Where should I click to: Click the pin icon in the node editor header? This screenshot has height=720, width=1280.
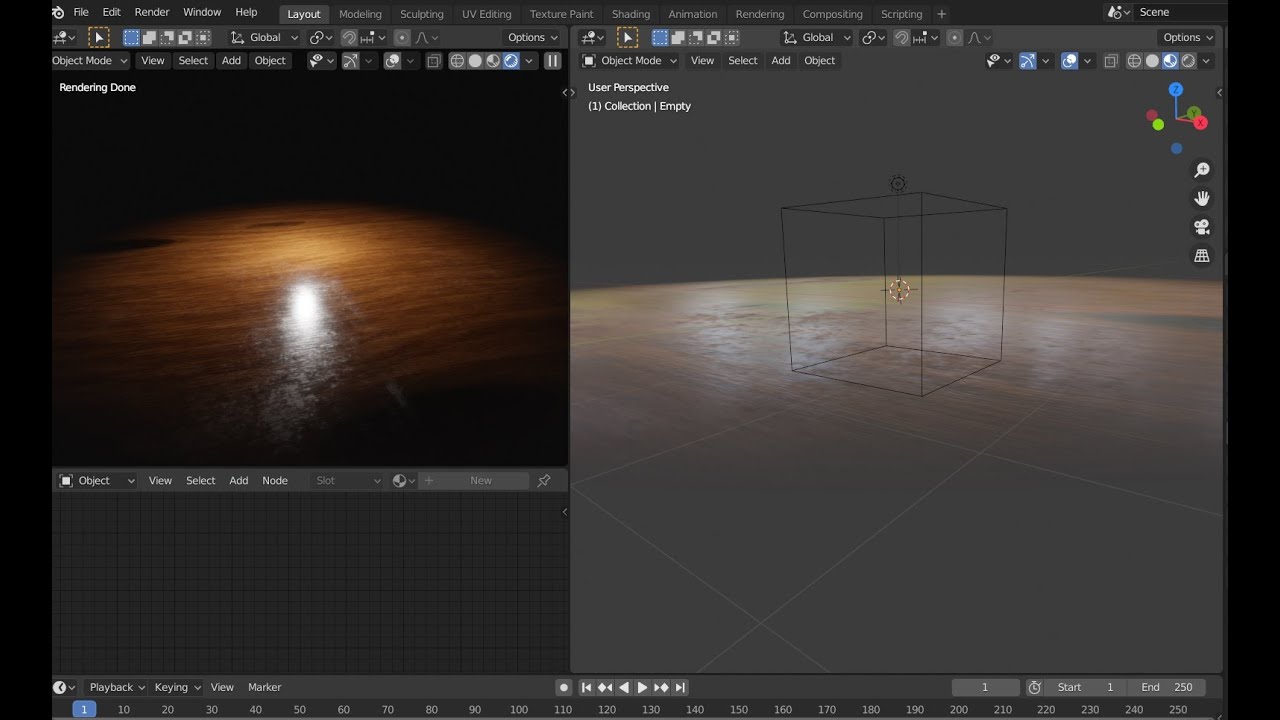(x=544, y=481)
